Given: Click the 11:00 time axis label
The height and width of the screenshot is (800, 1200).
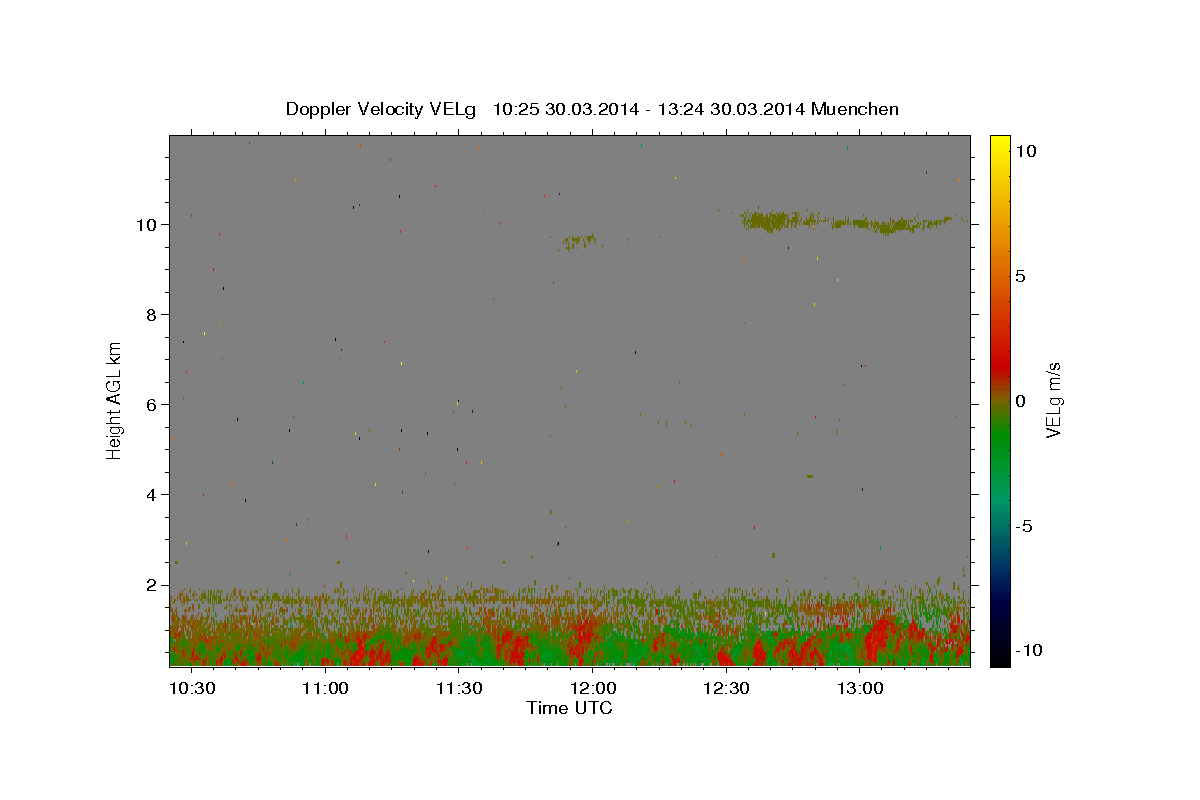Looking at the screenshot, I should tap(324, 689).
